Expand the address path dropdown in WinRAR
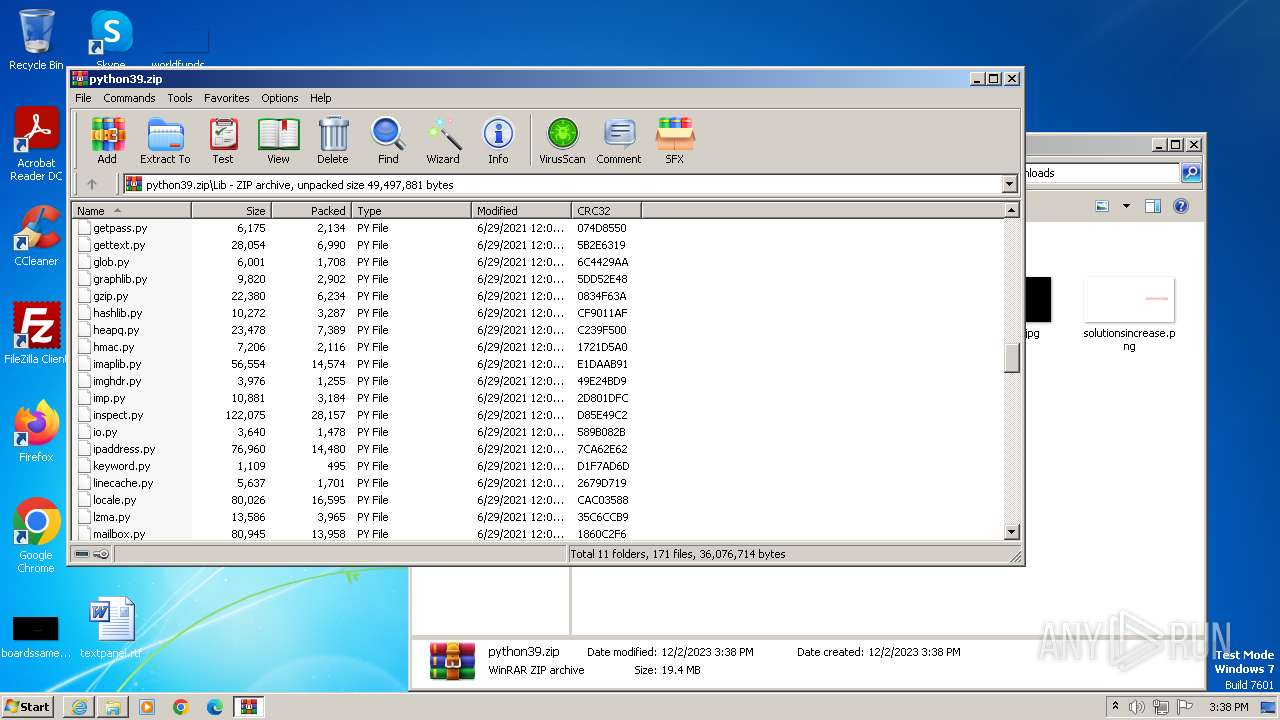This screenshot has width=1280, height=720. 1009,184
